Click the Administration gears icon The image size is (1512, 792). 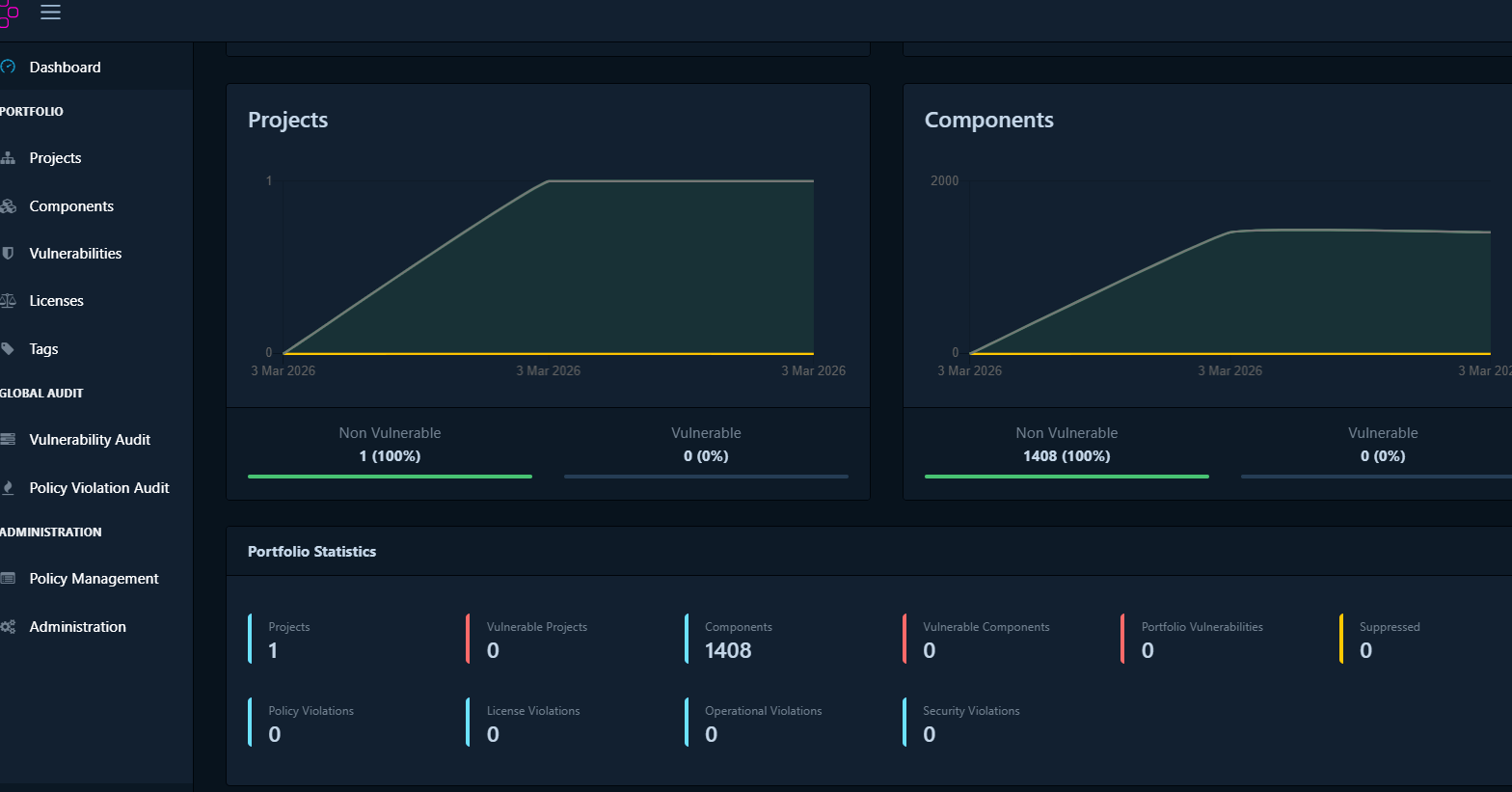pyautogui.click(x=8, y=627)
